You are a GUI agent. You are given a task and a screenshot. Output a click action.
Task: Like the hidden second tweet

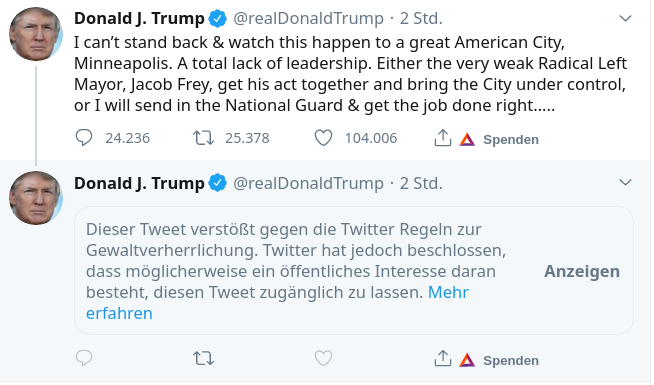click(x=323, y=358)
